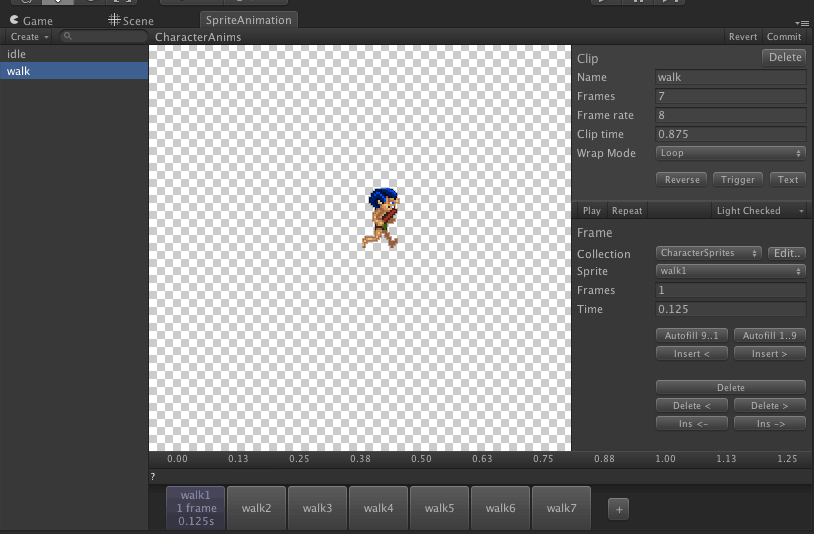Select the walk1 frame in timeline

[196, 508]
